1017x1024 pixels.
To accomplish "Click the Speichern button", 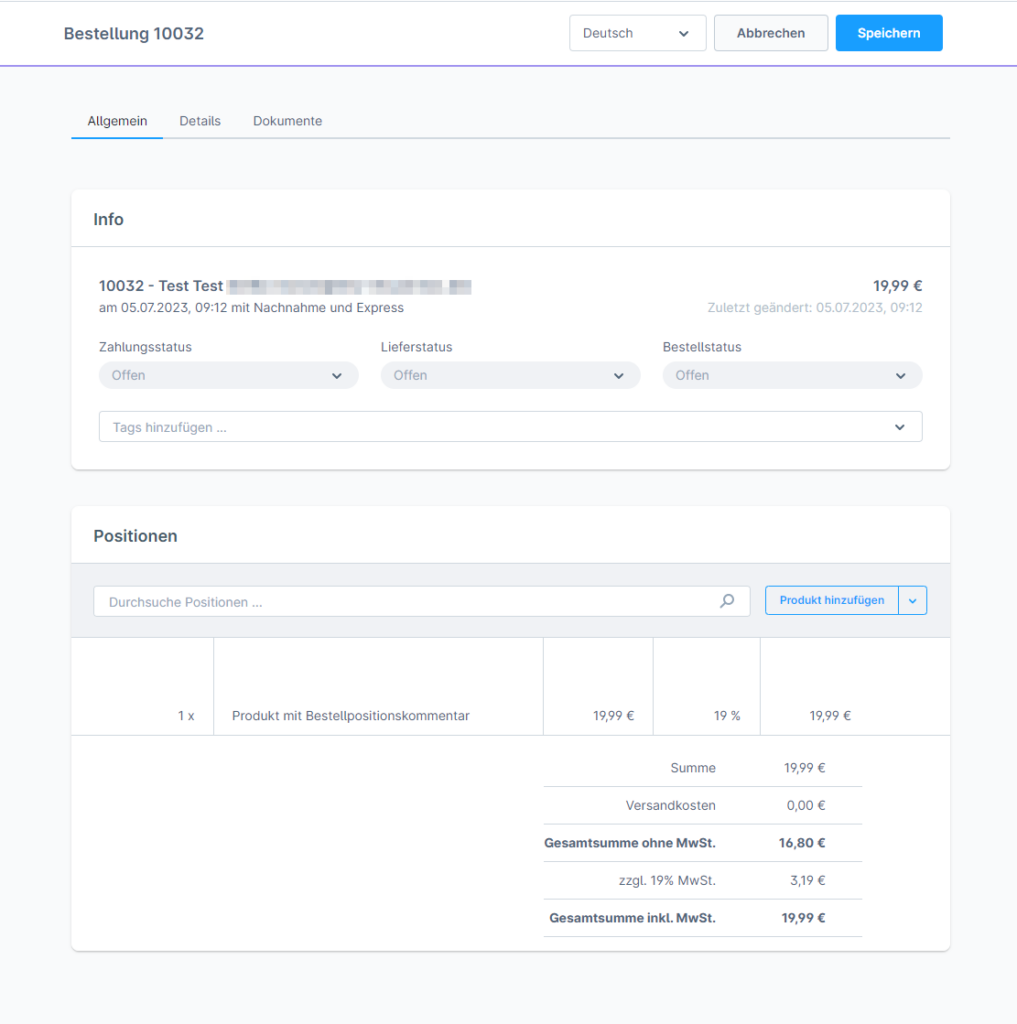I will coord(888,33).
